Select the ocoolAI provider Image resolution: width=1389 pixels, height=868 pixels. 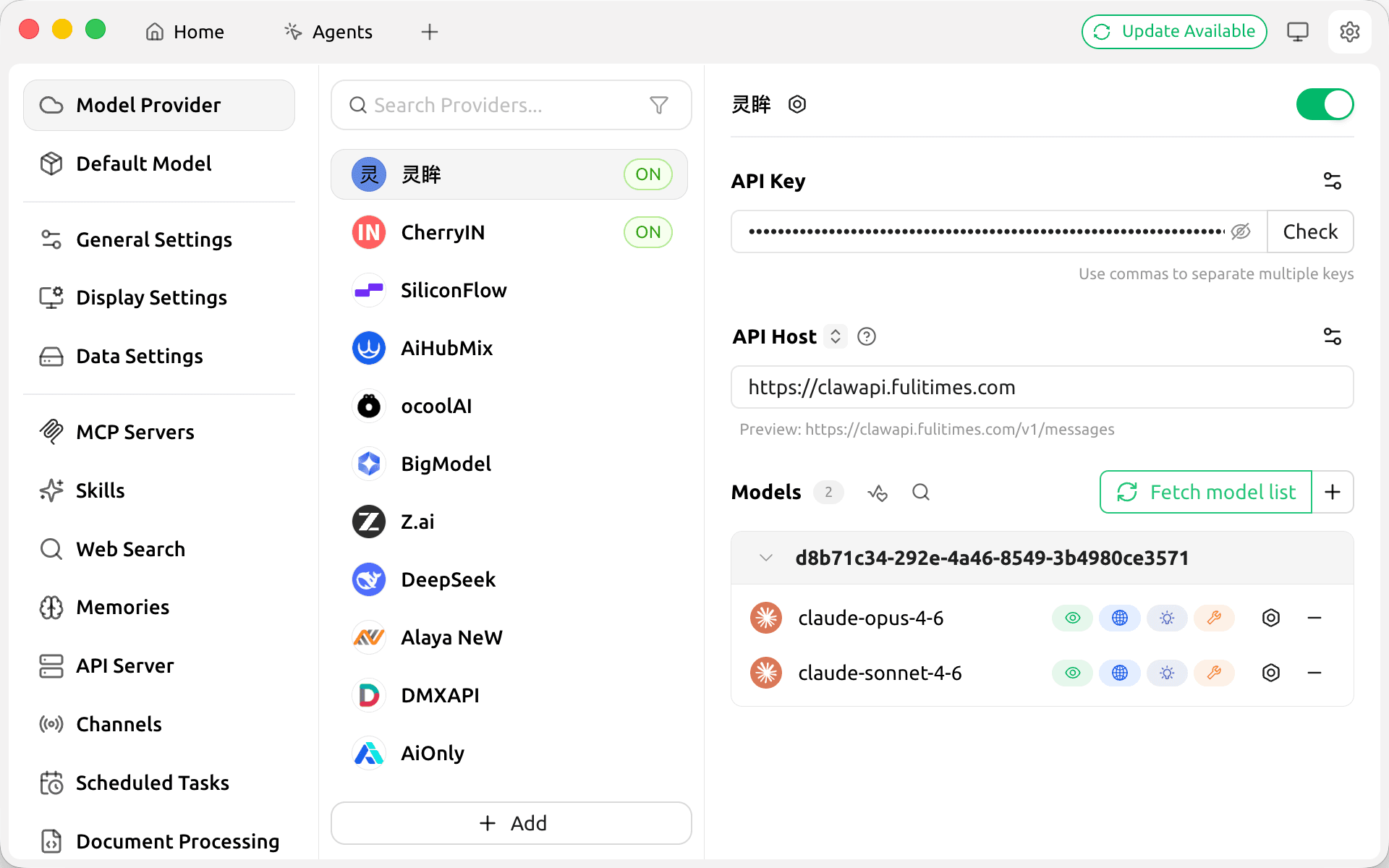click(509, 406)
